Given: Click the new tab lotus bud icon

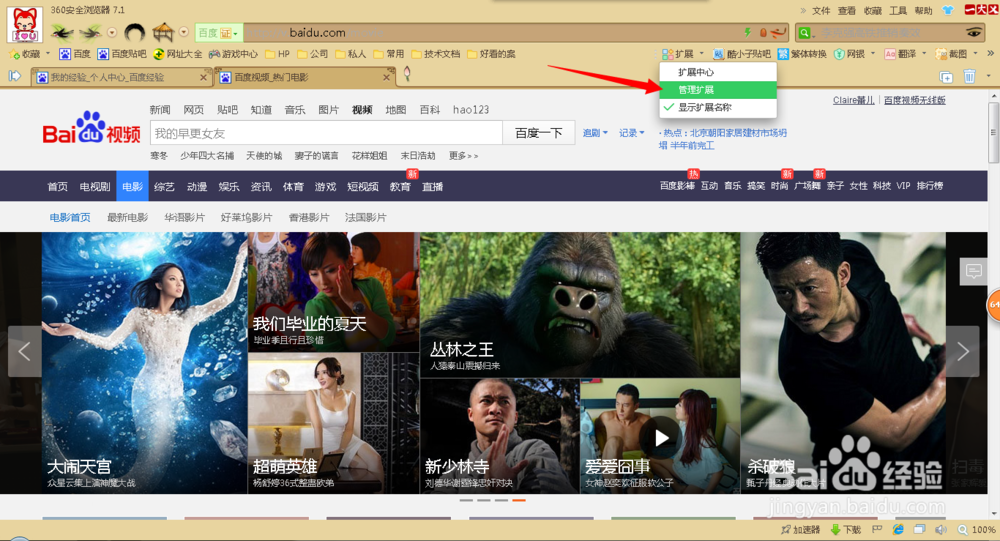Looking at the screenshot, I should click(407, 75).
